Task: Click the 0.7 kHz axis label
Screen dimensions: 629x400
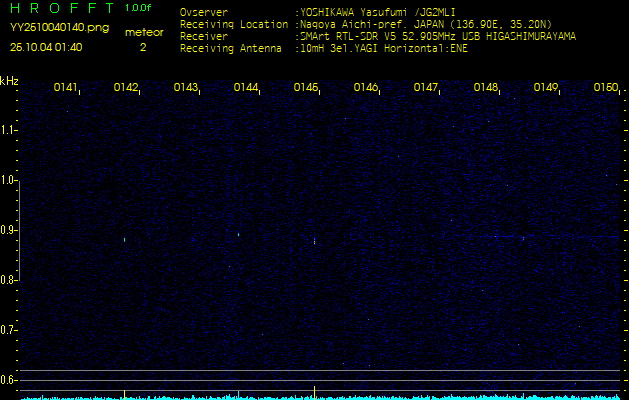Action: [x=7, y=330]
